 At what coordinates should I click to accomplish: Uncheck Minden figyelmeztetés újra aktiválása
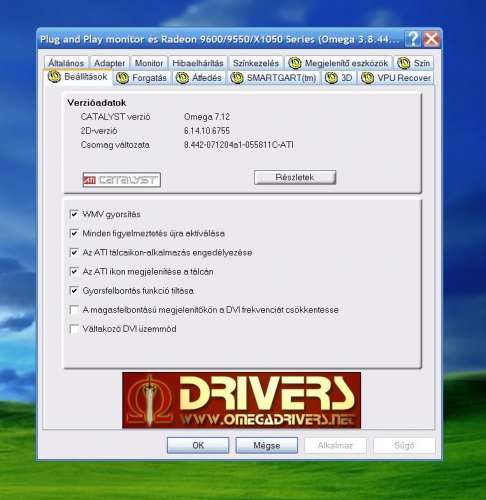click(74, 233)
